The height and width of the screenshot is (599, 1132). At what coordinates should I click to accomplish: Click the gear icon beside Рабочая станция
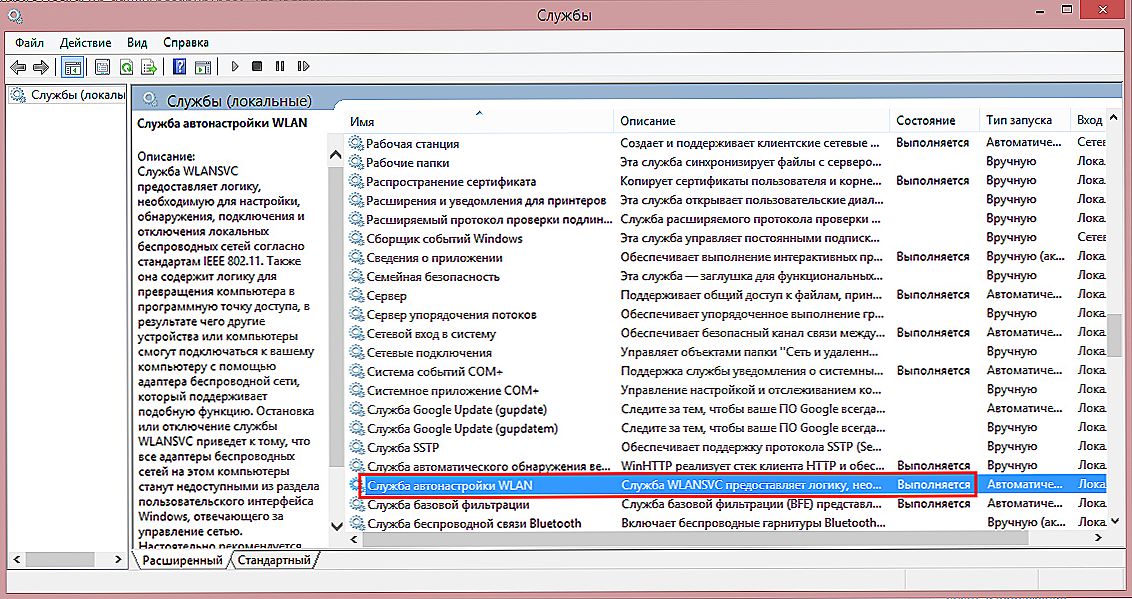pyautogui.click(x=356, y=143)
